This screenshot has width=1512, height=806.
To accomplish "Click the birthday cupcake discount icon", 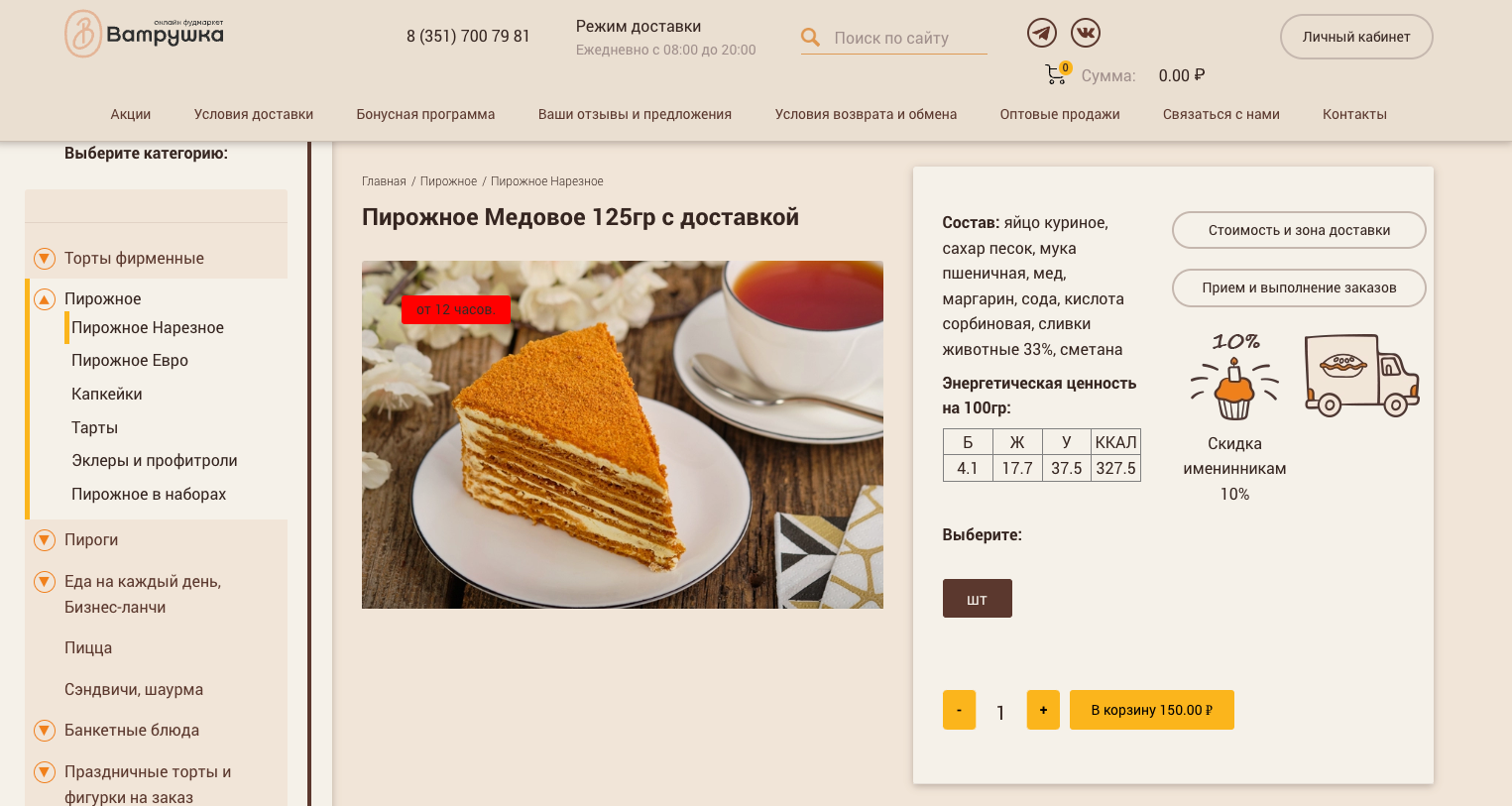I will tap(1234, 378).
